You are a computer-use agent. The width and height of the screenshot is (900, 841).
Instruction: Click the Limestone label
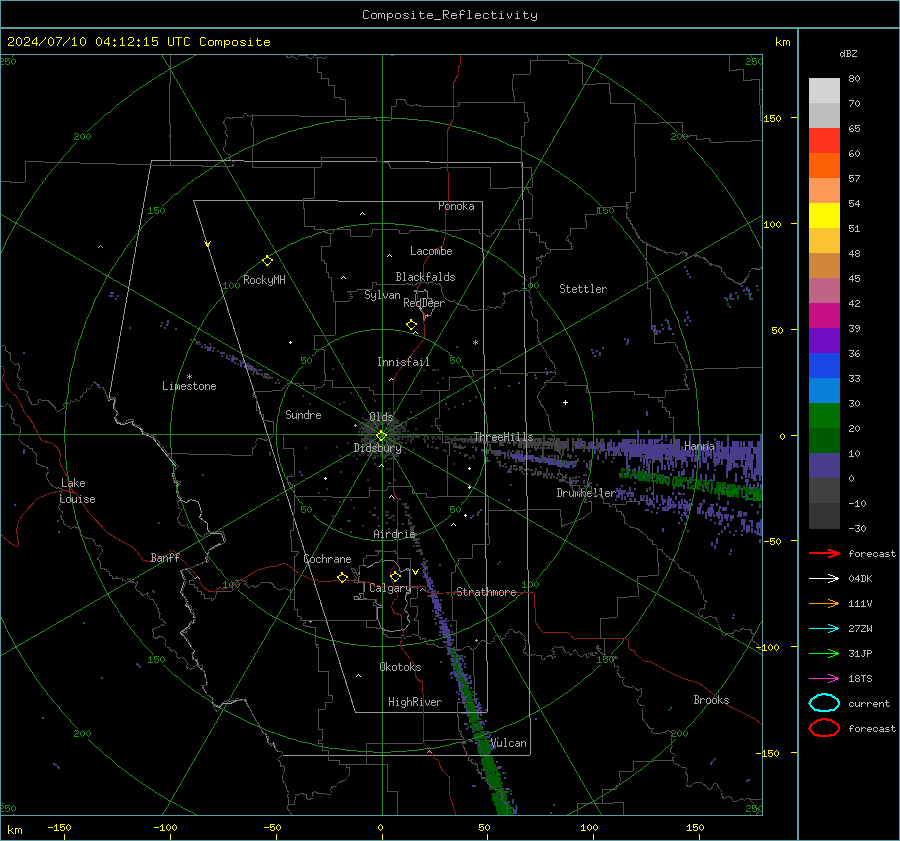[189, 386]
